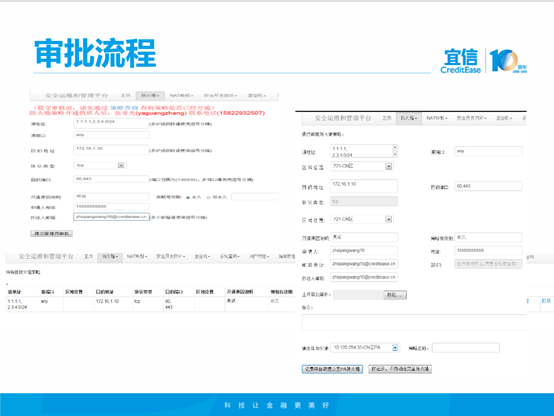
Task: Click the source address field with 1.1.1.1,2.3.4.0/24
Action: click(x=111, y=123)
